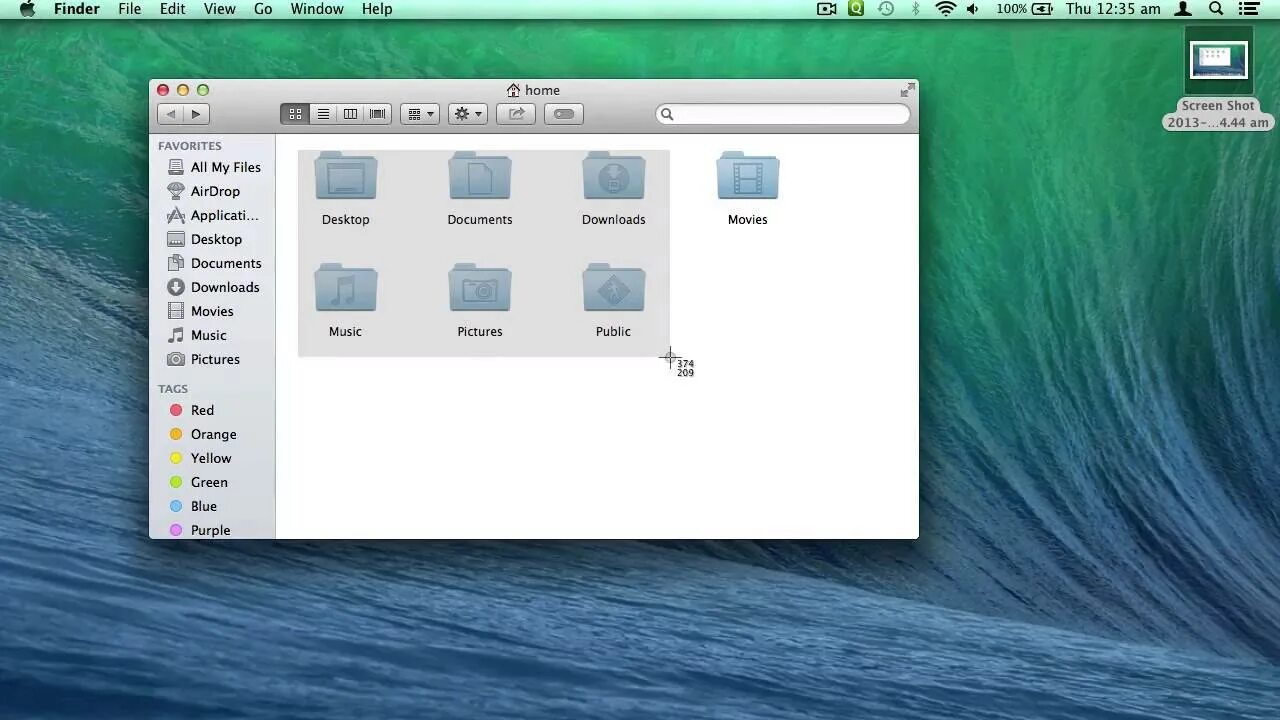The image size is (1280, 720).
Task: Select the Movies folder icon in window
Action: coord(748,176)
